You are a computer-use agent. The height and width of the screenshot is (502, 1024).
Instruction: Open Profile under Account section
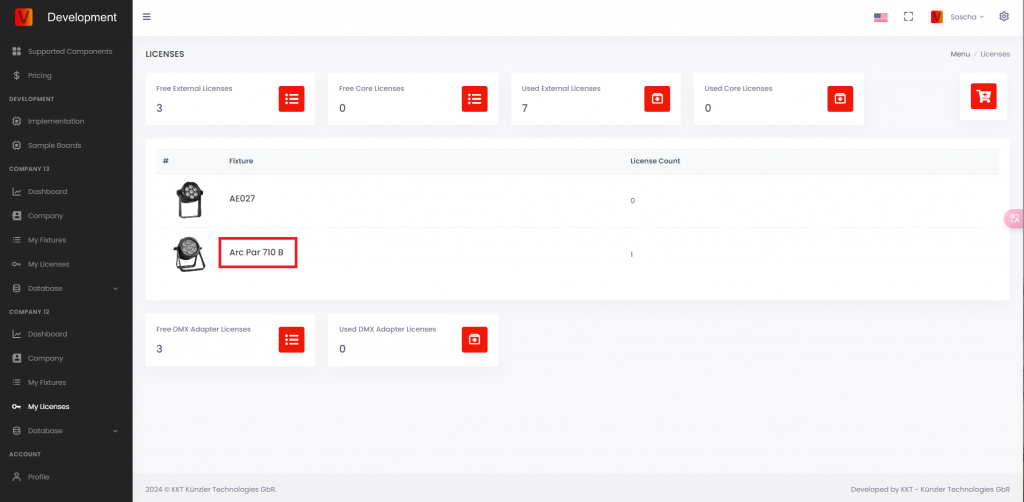coord(38,477)
